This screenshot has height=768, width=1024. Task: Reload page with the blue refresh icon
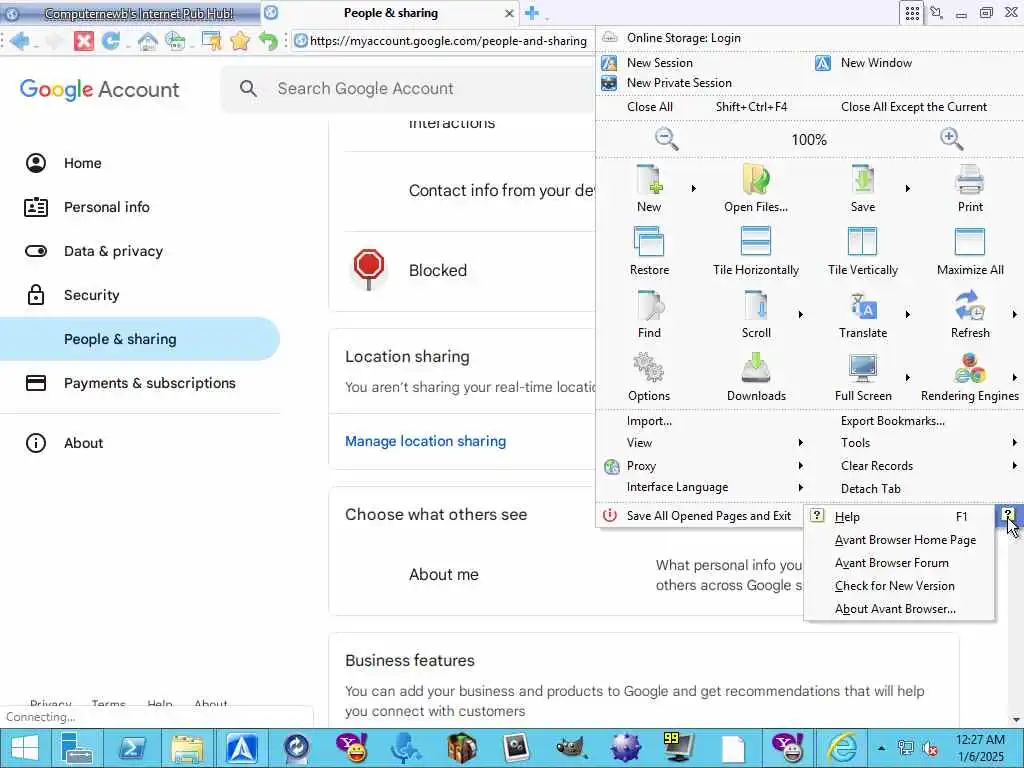(x=111, y=41)
